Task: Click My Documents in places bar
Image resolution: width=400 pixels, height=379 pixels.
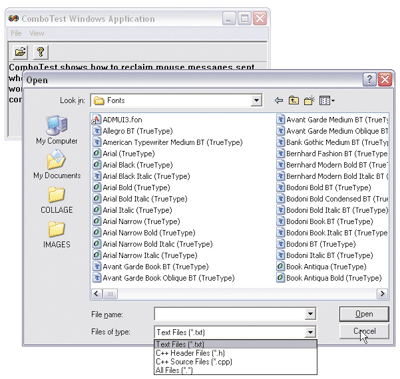Action: (x=57, y=164)
